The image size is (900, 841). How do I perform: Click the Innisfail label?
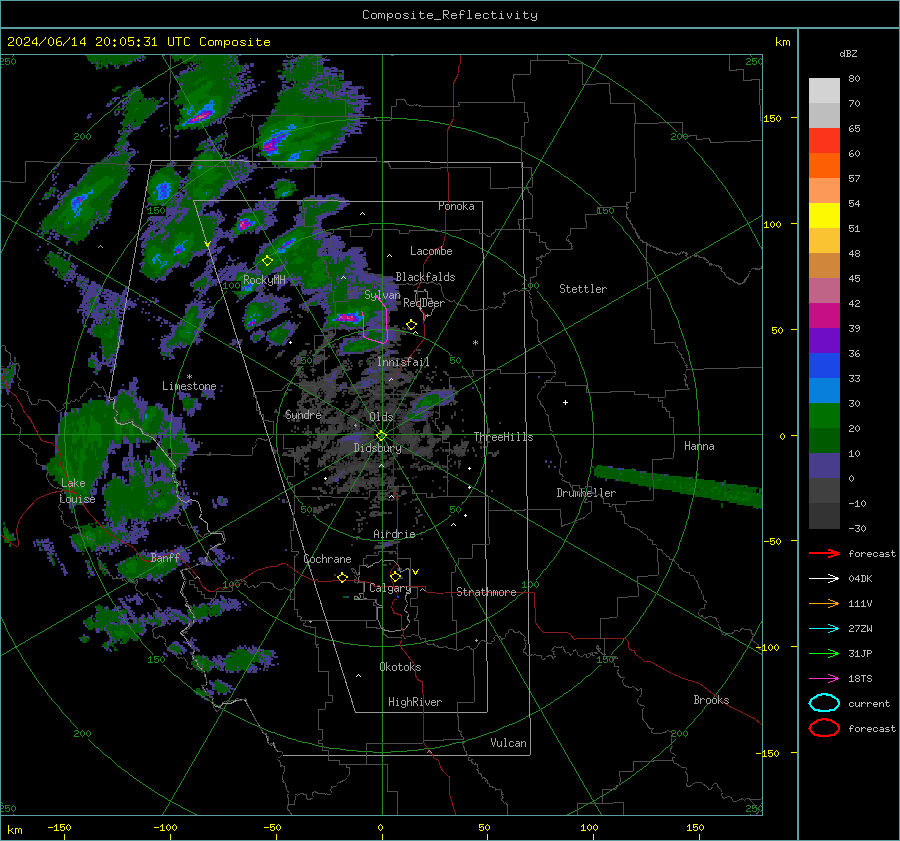pyautogui.click(x=403, y=362)
